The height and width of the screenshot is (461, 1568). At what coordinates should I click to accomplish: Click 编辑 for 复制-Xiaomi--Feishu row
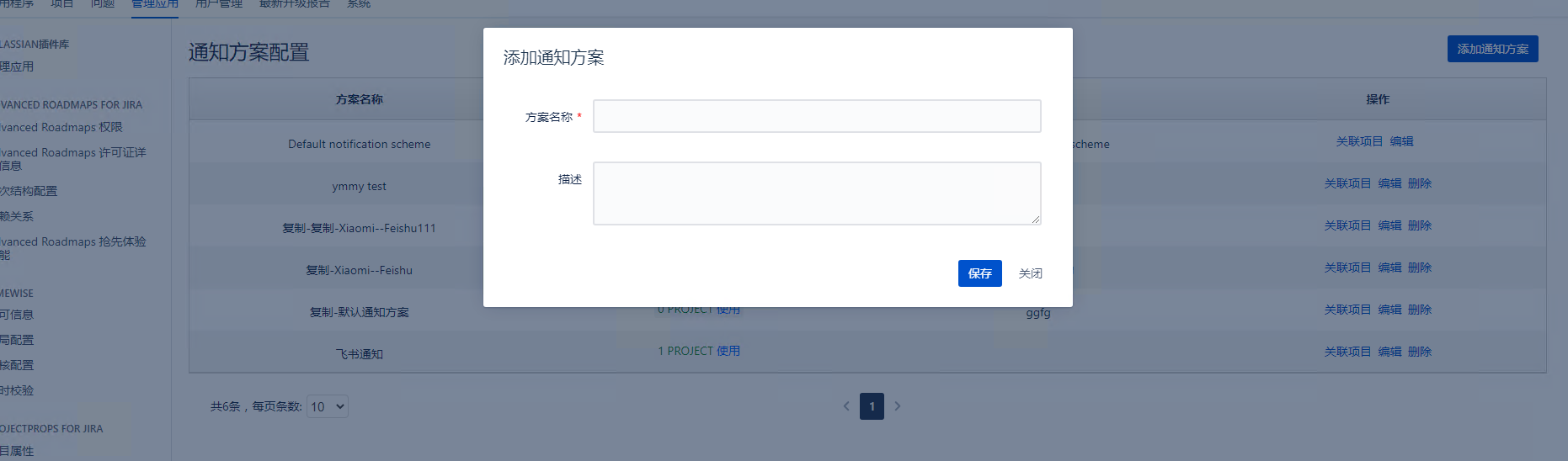click(1389, 268)
